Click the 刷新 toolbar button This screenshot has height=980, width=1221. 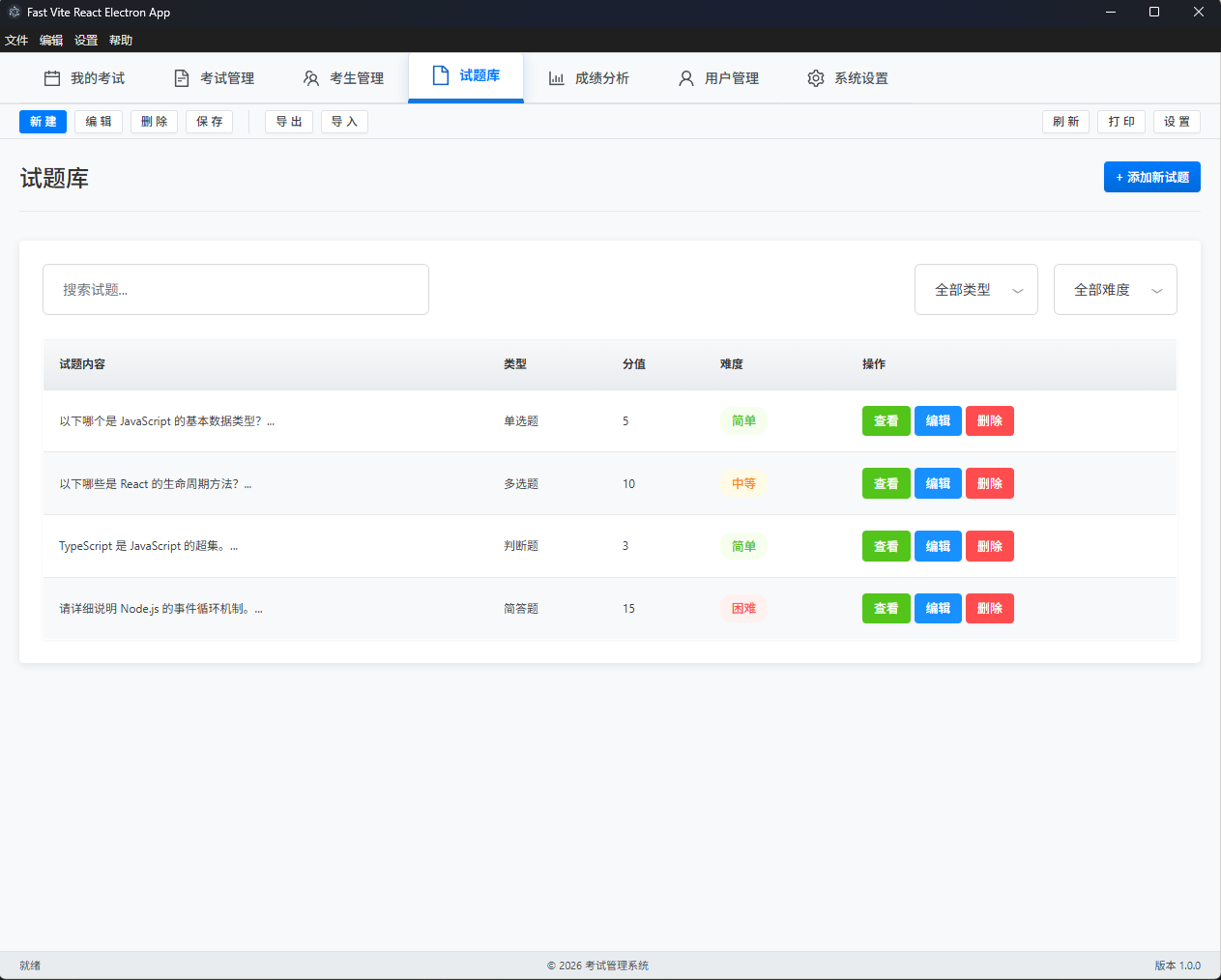1066,122
